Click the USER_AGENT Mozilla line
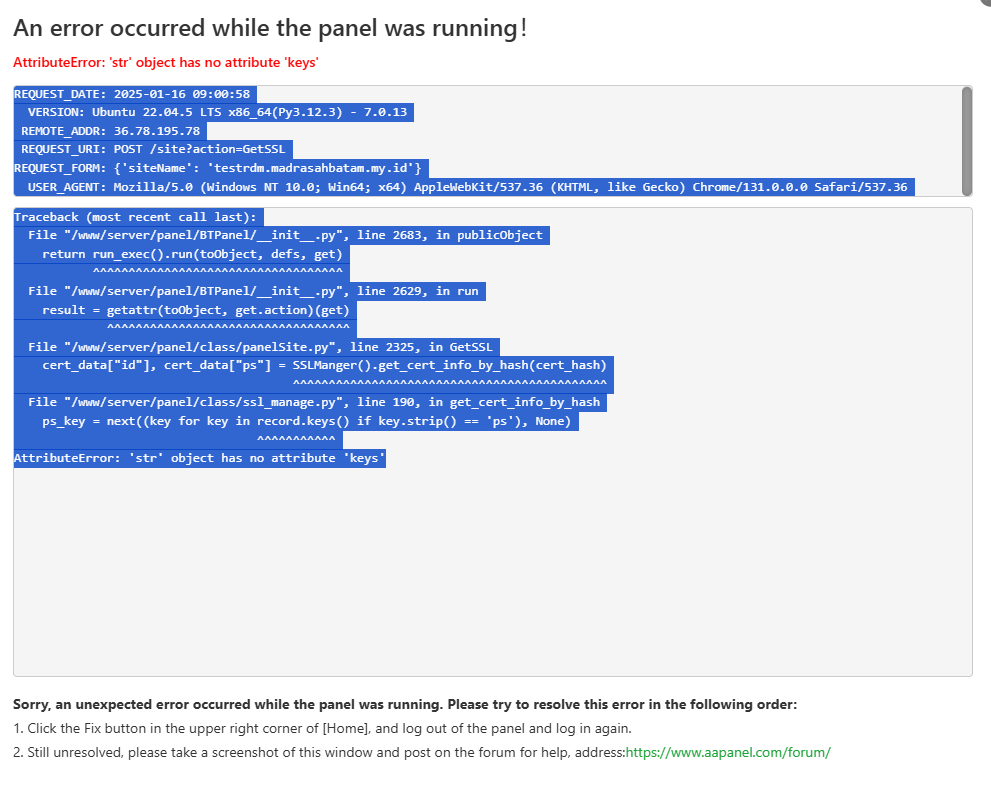This screenshot has height=790, width=991. (467, 187)
